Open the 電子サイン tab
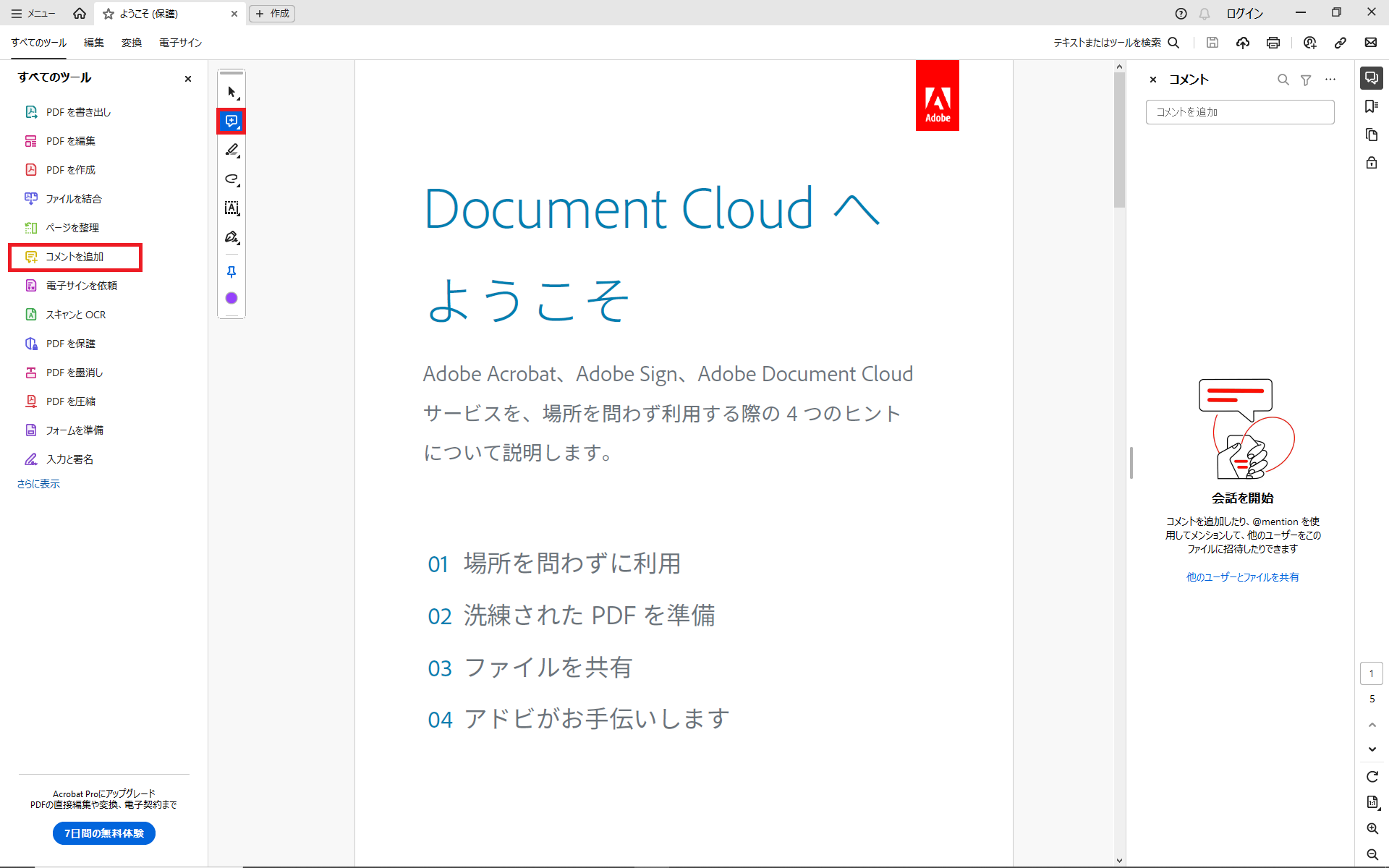The height and width of the screenshot is (868, 1389). pyautogui.click(x=180, y=43)
